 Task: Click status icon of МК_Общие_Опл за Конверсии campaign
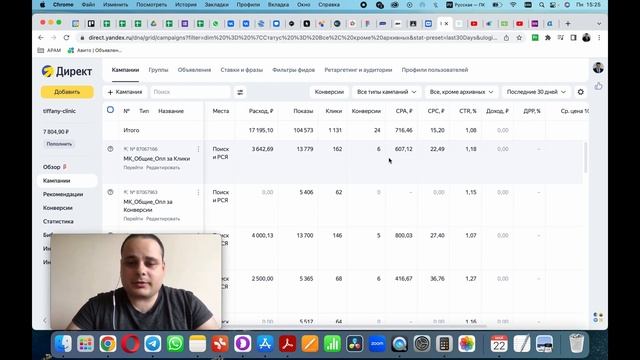point(110,192)
